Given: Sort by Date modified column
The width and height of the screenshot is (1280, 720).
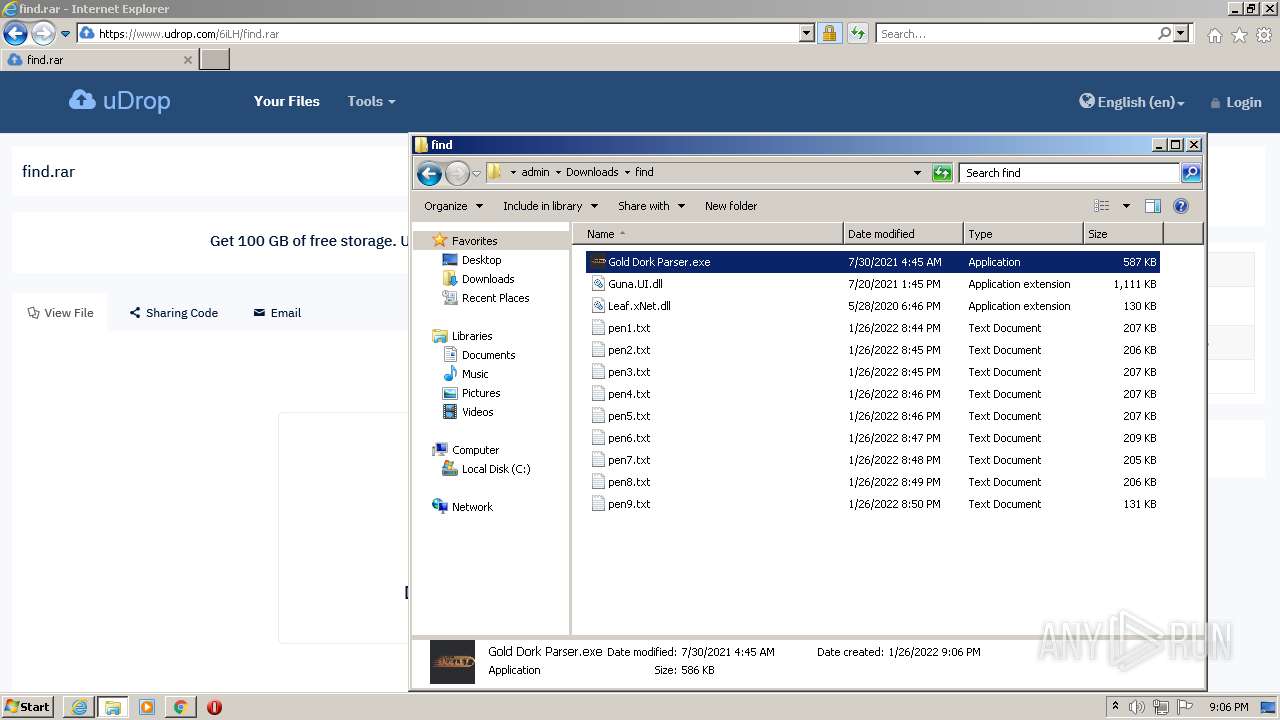Looking at the screenshot, I should [x=903, y=234].
